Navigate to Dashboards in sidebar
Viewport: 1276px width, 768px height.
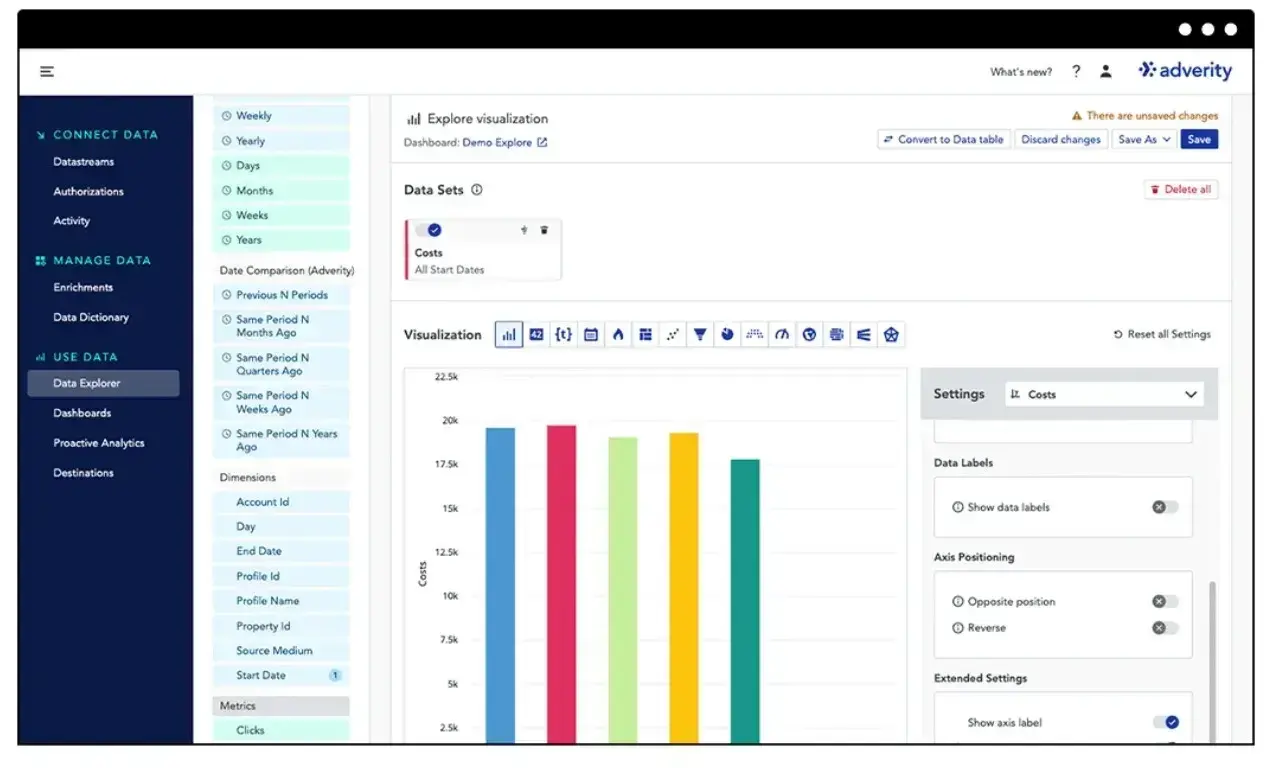pyautogui.click(x=82, y=413)
